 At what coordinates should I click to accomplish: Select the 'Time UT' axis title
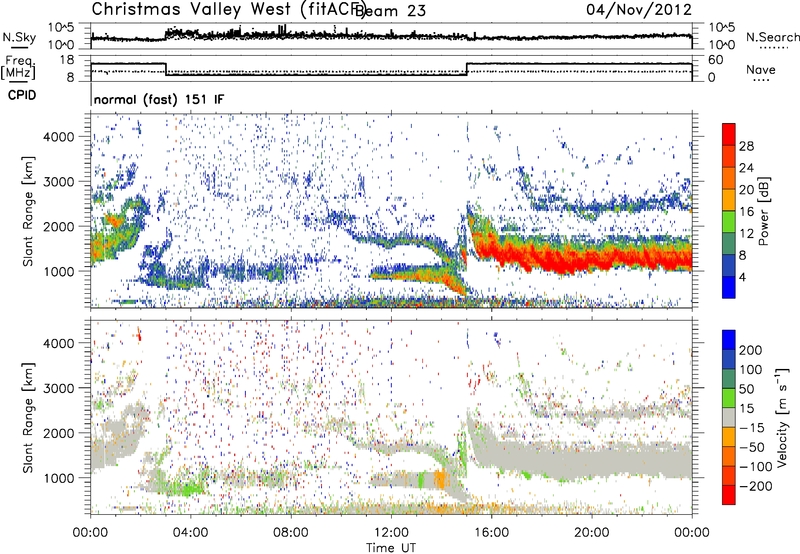391,548
